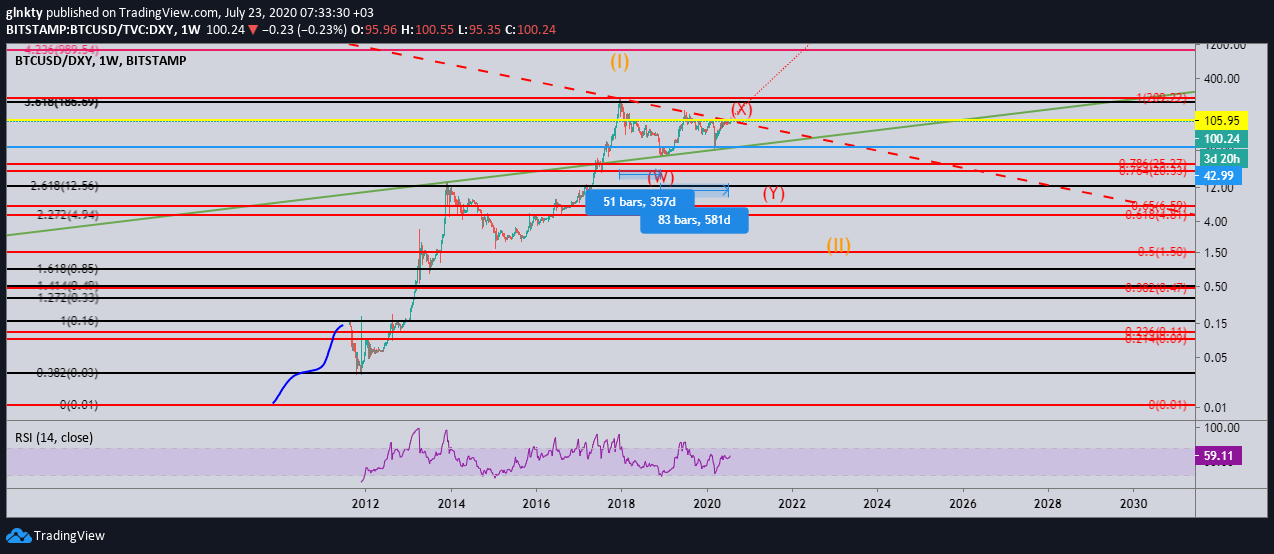Click the red (Y) wave label

pos(773,193)
